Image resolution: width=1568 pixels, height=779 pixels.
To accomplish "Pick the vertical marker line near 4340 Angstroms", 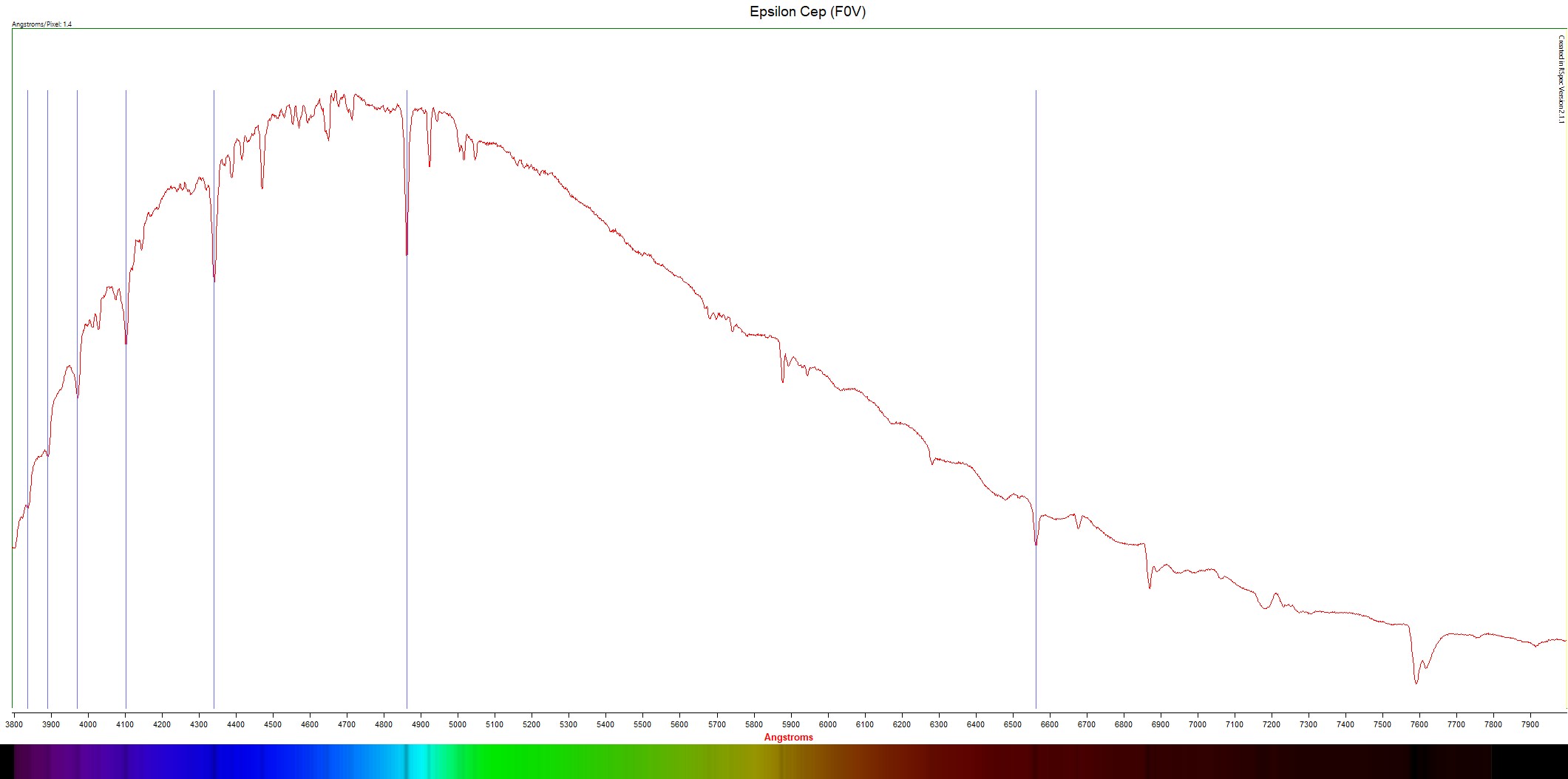I will (214, 443).
